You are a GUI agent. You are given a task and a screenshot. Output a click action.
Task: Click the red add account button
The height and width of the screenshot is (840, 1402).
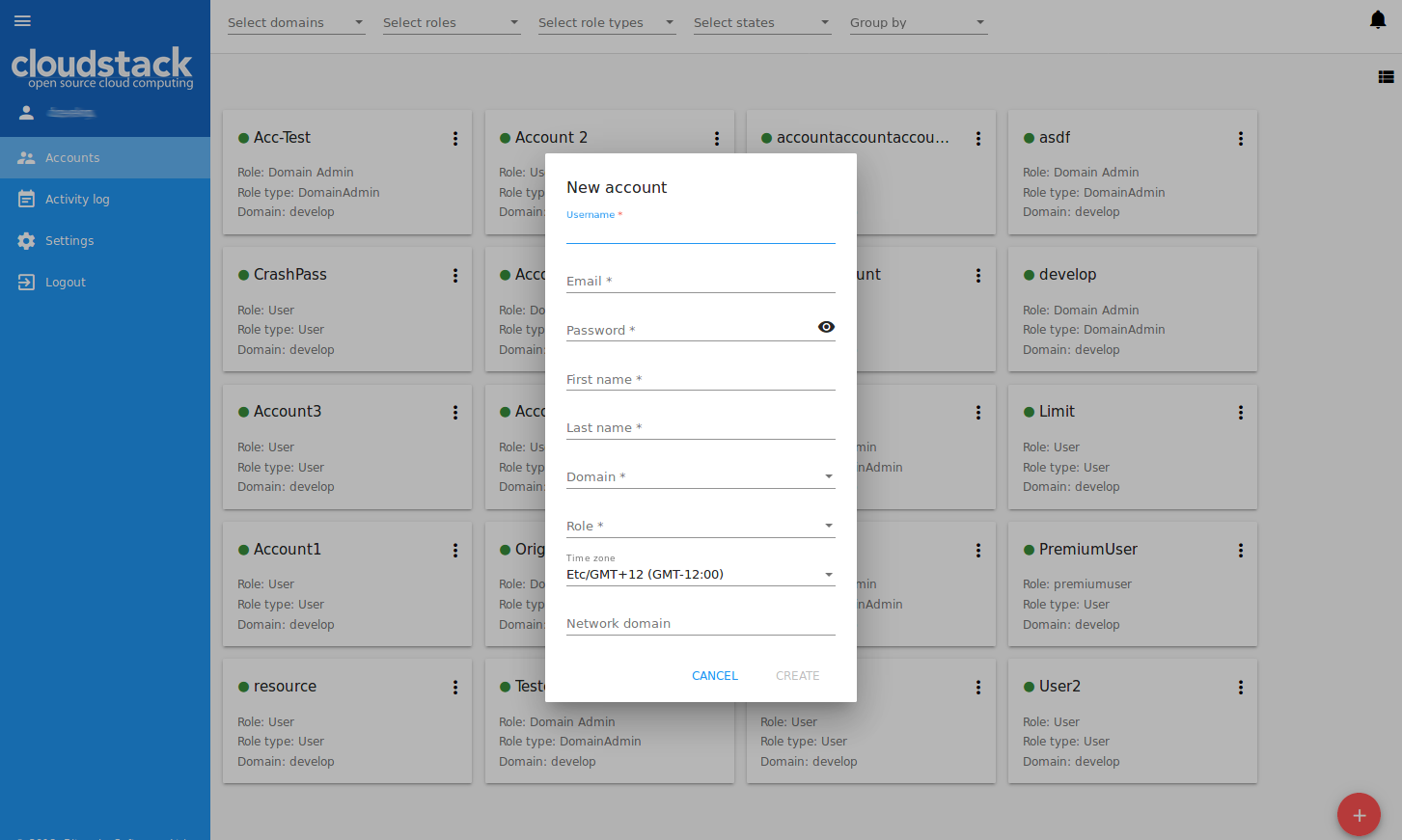click(x=1359, y=815)
